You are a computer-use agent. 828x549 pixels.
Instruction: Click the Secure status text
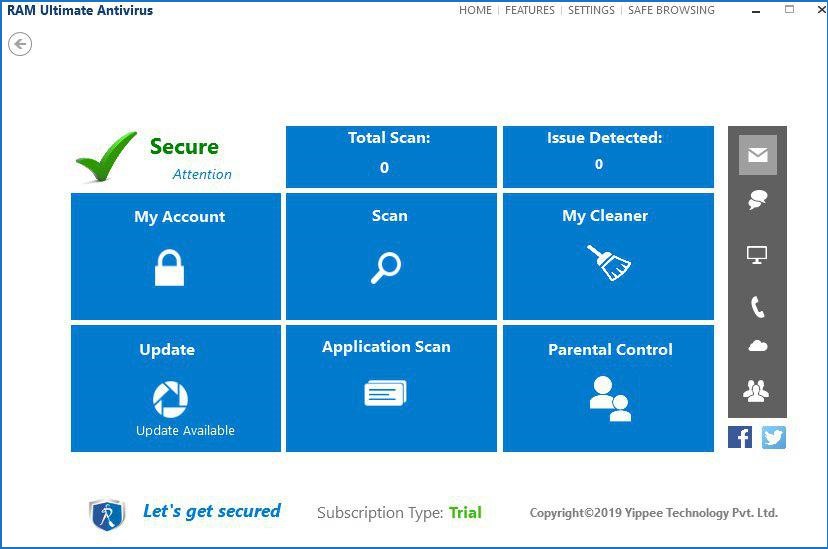click(184, 146)
